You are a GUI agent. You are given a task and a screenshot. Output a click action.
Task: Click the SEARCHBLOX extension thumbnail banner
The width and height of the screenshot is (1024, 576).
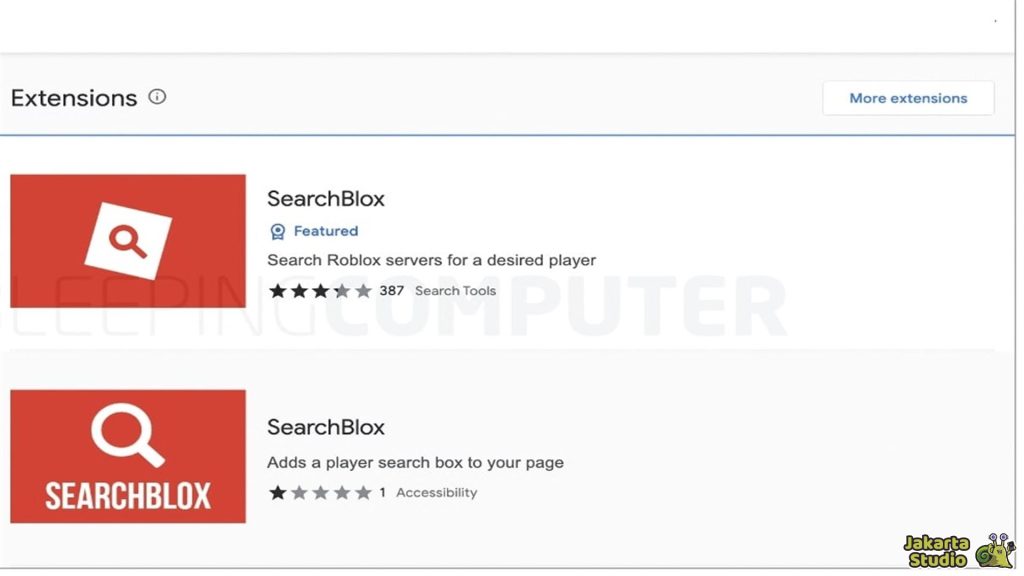(127, 456)
